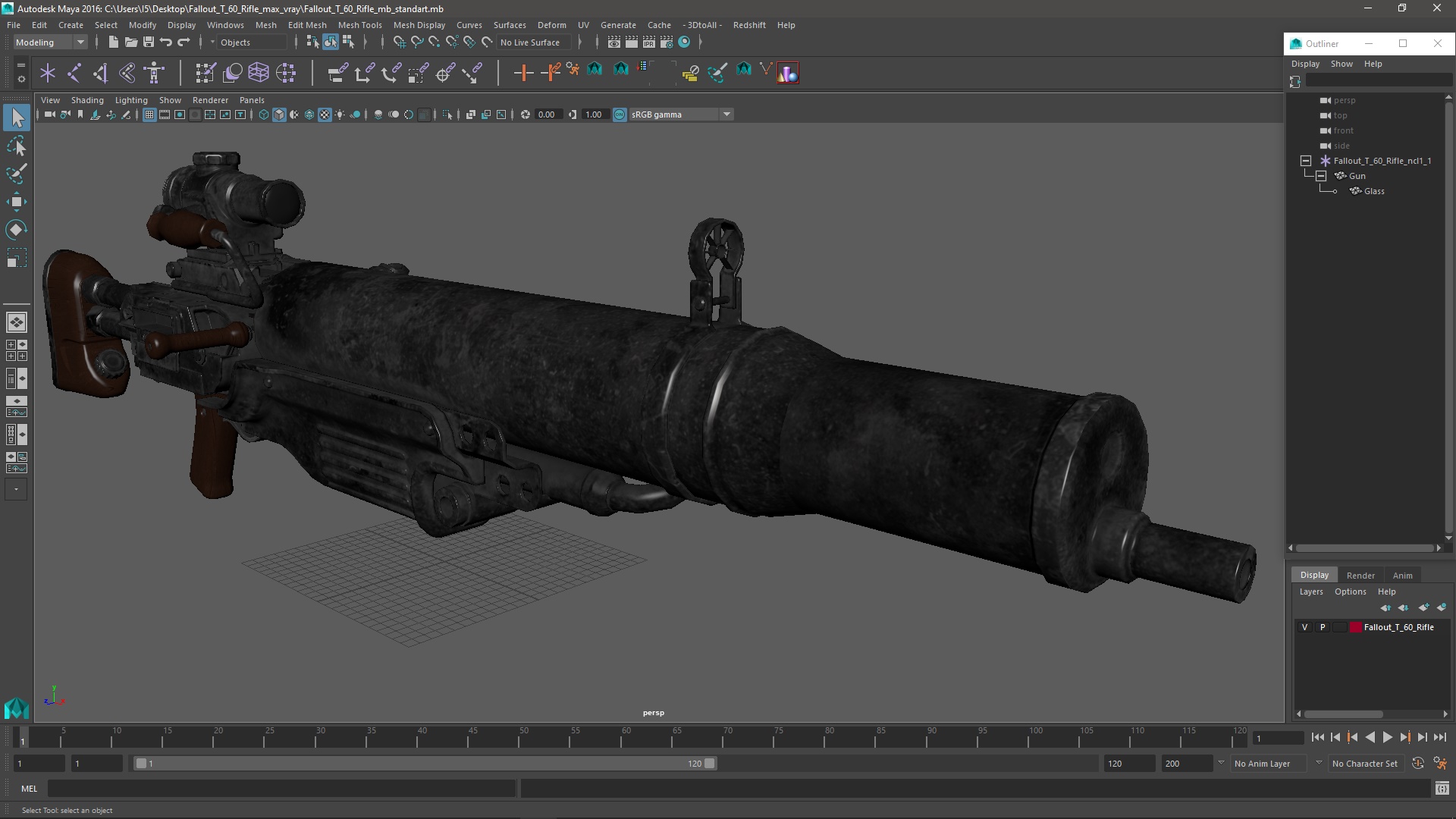The image size is (1456, 819).
Task: Click the play backwards button
Action: pyautogui.click(x=1370, y=737)
